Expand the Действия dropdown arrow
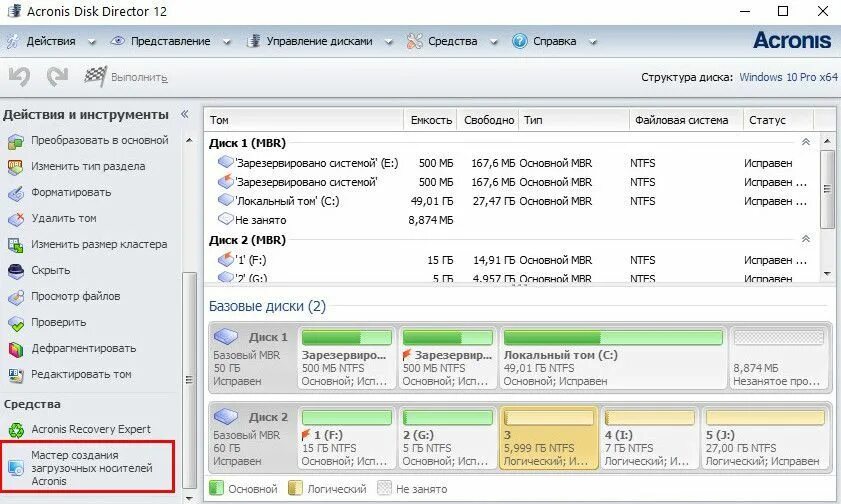Viewport: 841px width, 504px height. tap(92, 42)
